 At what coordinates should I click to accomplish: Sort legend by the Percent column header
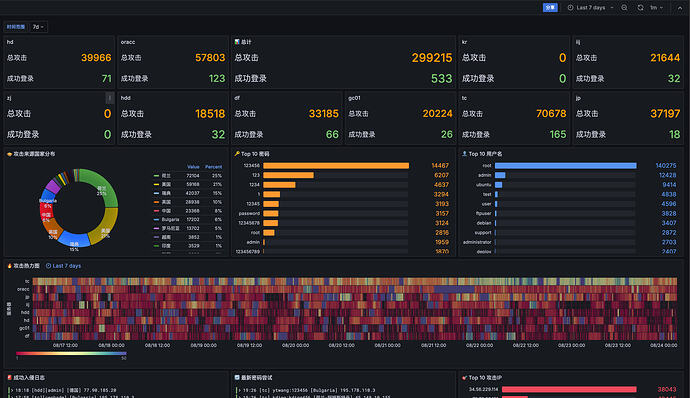(x=213, y=167)
